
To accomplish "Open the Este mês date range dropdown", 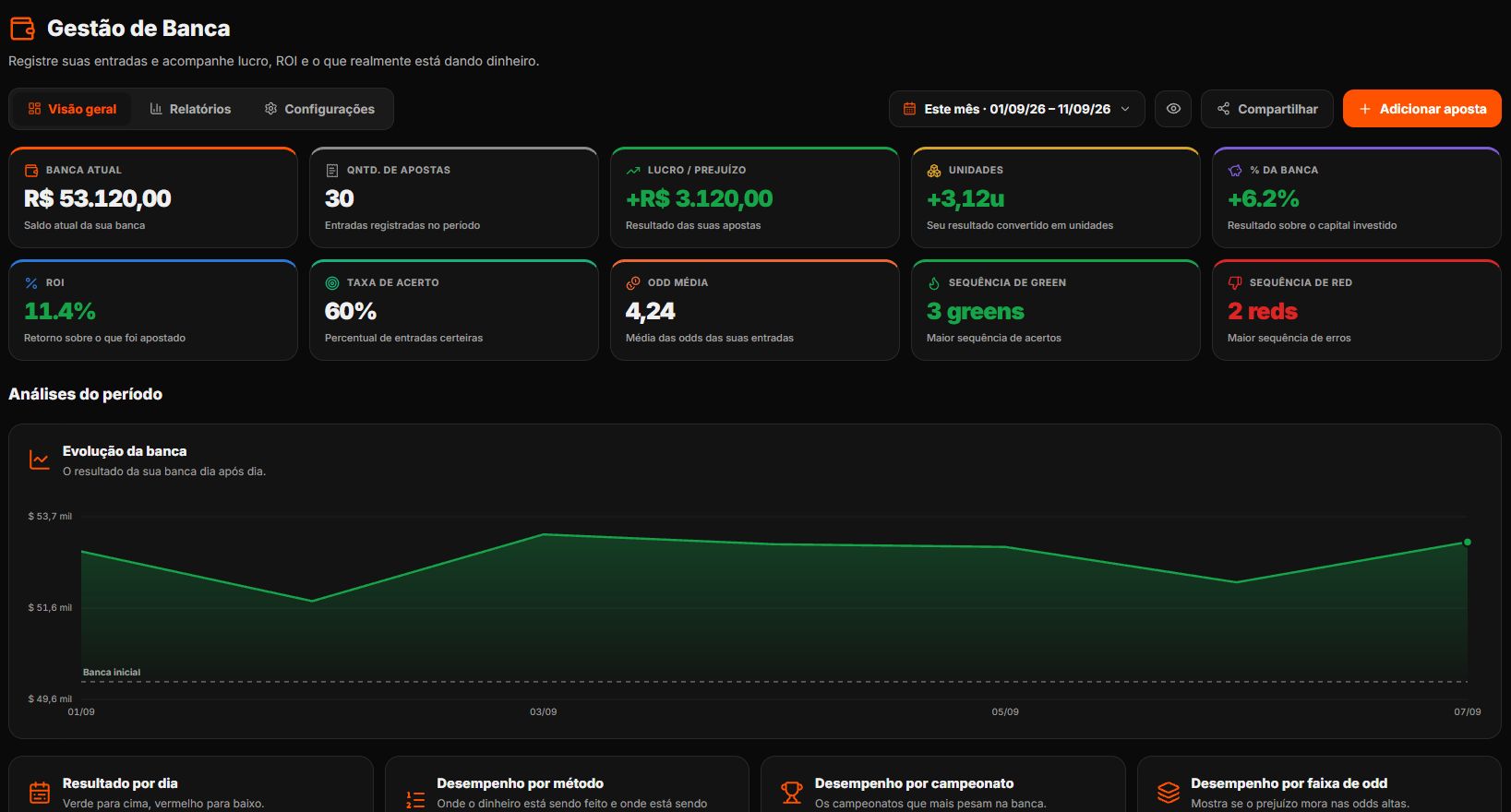I will pyautogui.click(x=1017, y=109).
